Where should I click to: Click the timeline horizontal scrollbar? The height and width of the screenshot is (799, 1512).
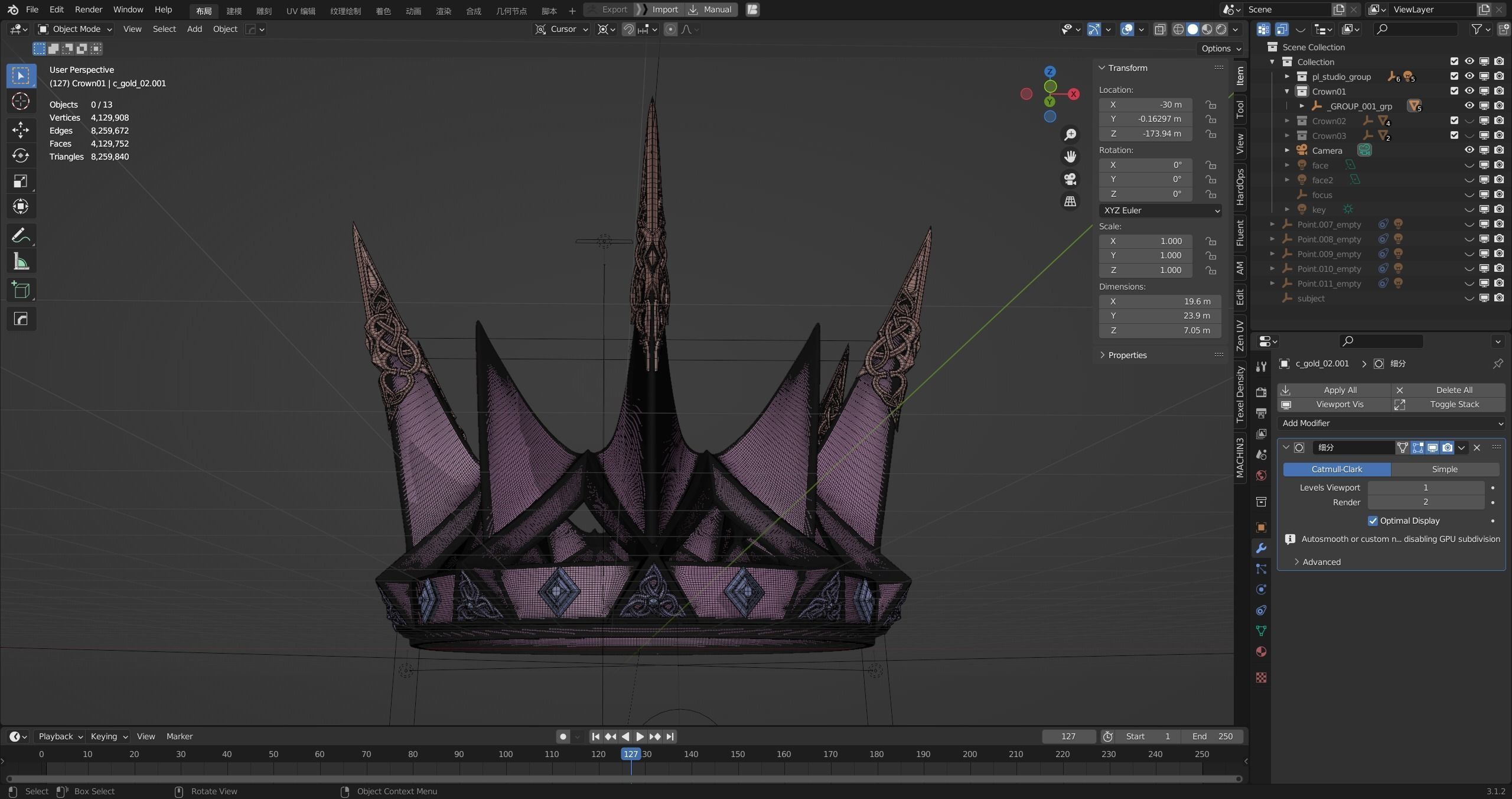624,779
